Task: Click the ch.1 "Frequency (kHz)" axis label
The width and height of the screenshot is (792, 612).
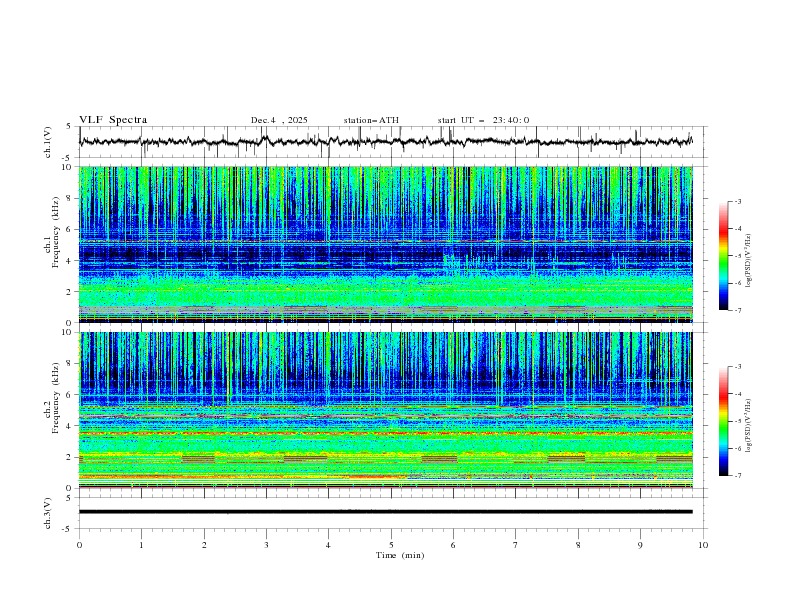Action: [55, 230]
